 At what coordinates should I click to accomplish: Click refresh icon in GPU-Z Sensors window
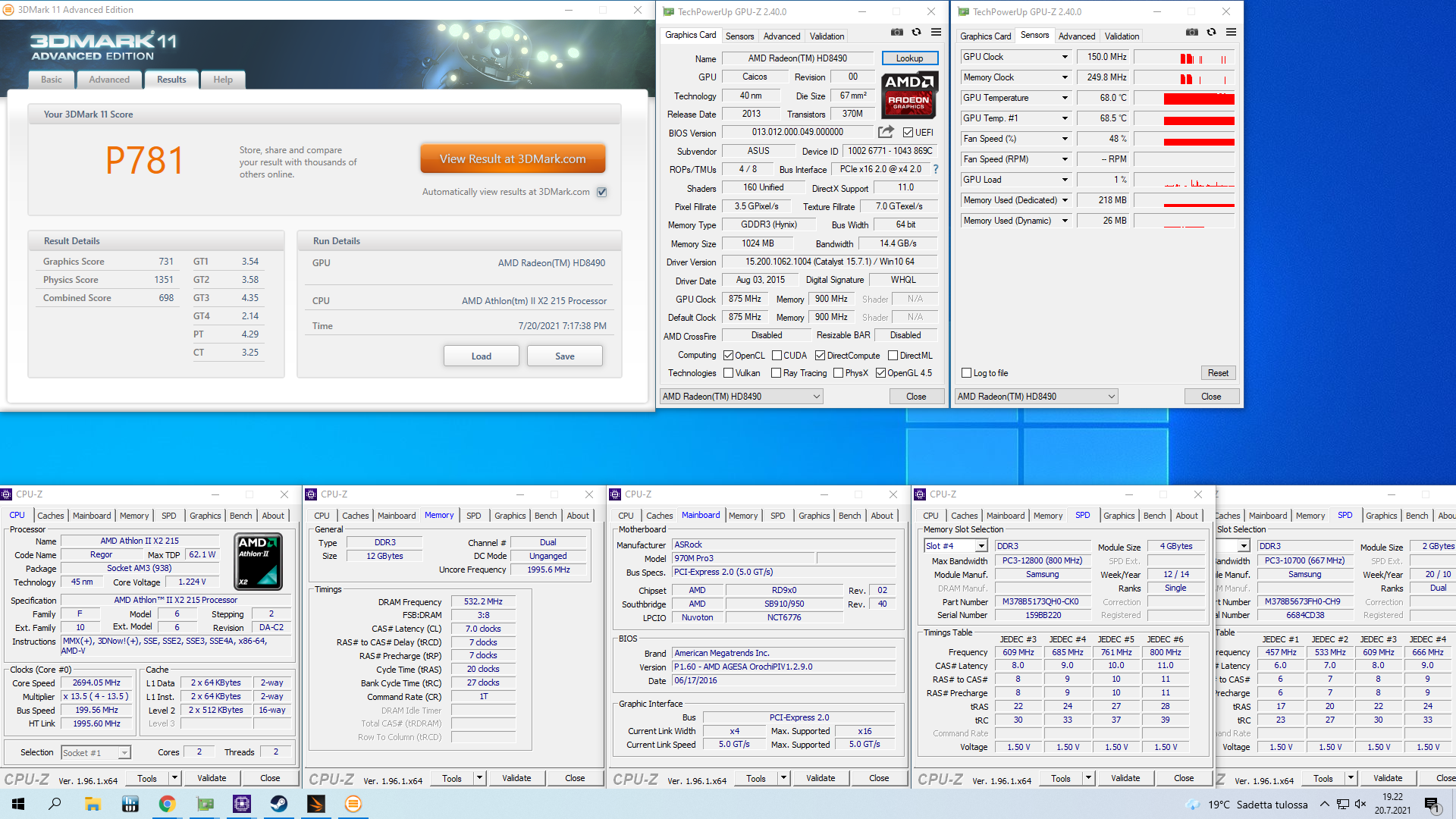click(x=1211, y=33)
